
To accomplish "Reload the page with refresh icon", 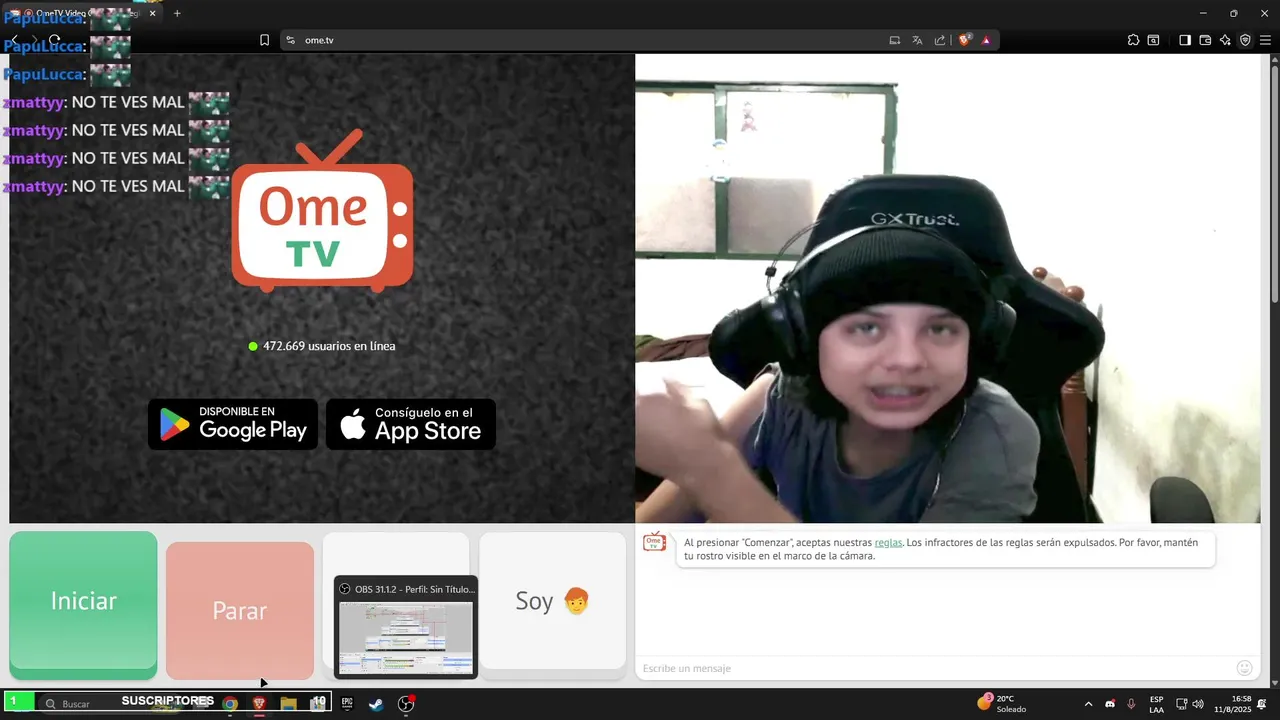I will coord(55,40).
